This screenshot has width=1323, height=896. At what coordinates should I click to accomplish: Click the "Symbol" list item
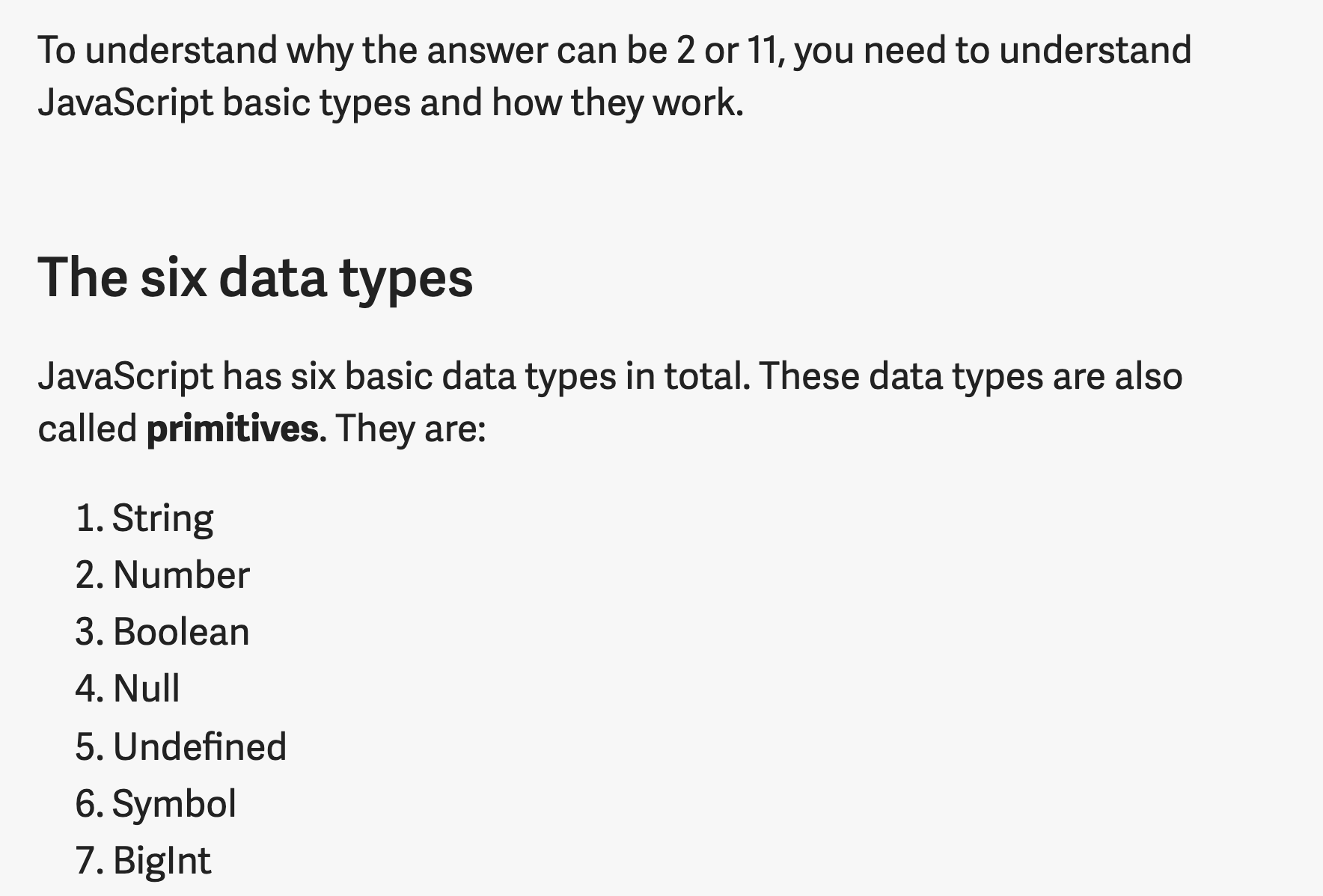click(174, 804)
